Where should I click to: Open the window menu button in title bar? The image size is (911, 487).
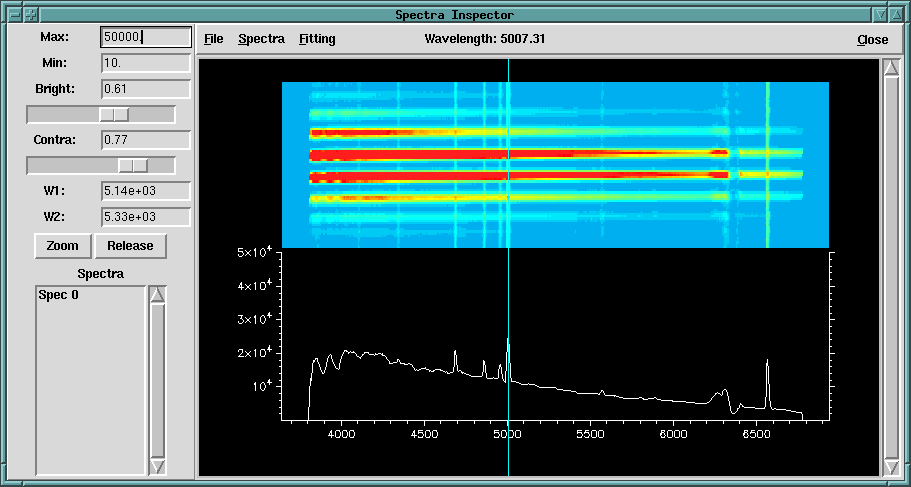click(x=16, y=15)
